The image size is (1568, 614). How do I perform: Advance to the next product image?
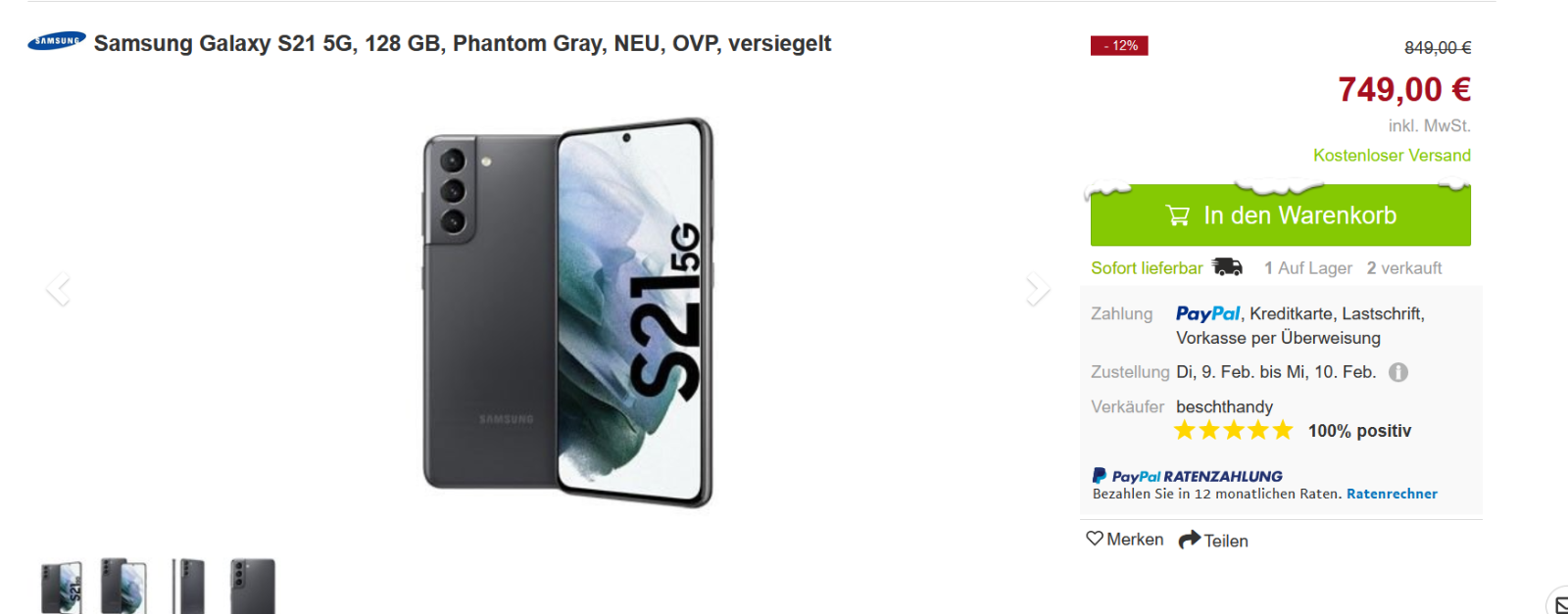[1038, 290]
